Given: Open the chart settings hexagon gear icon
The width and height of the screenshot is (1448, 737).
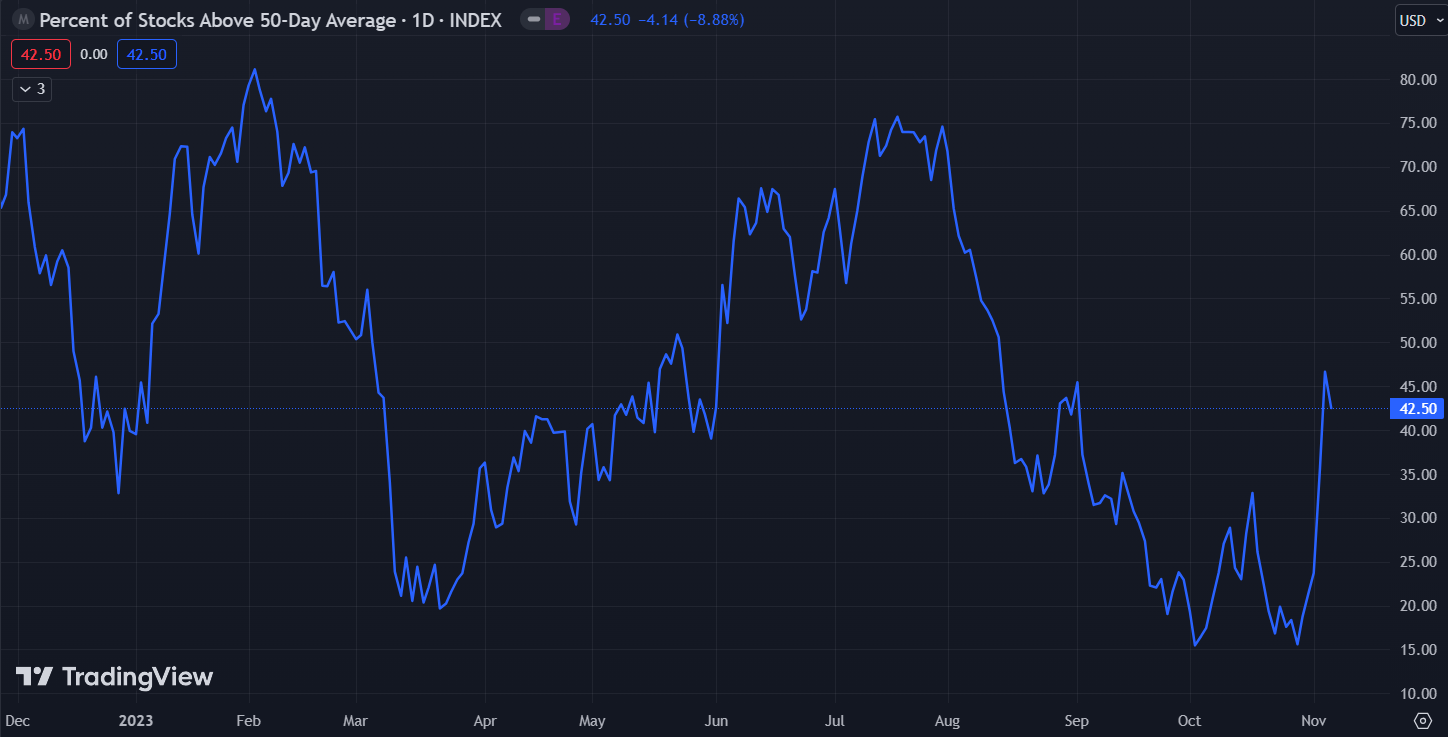Looking at the screenshot, I should coord(1423,720).
